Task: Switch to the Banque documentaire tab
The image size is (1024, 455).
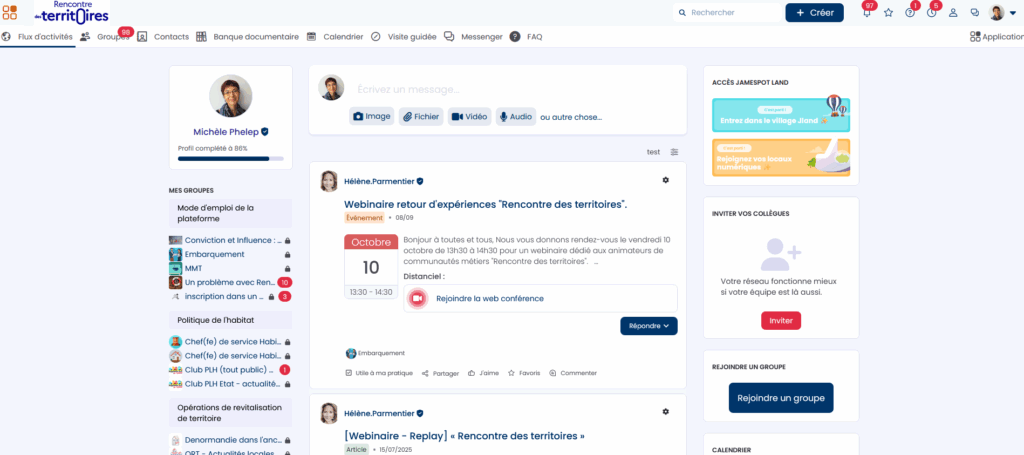Action: (247, 37)
